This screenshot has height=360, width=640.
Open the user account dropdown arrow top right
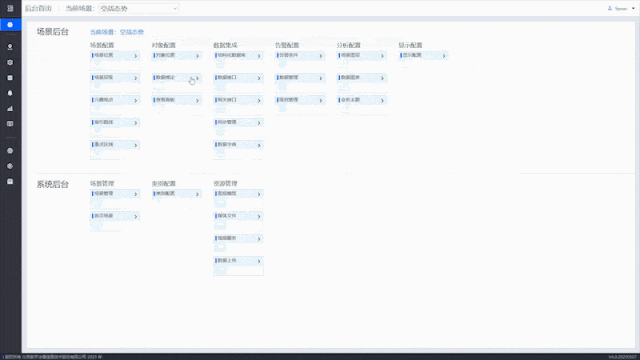click(x=633, y=8)
